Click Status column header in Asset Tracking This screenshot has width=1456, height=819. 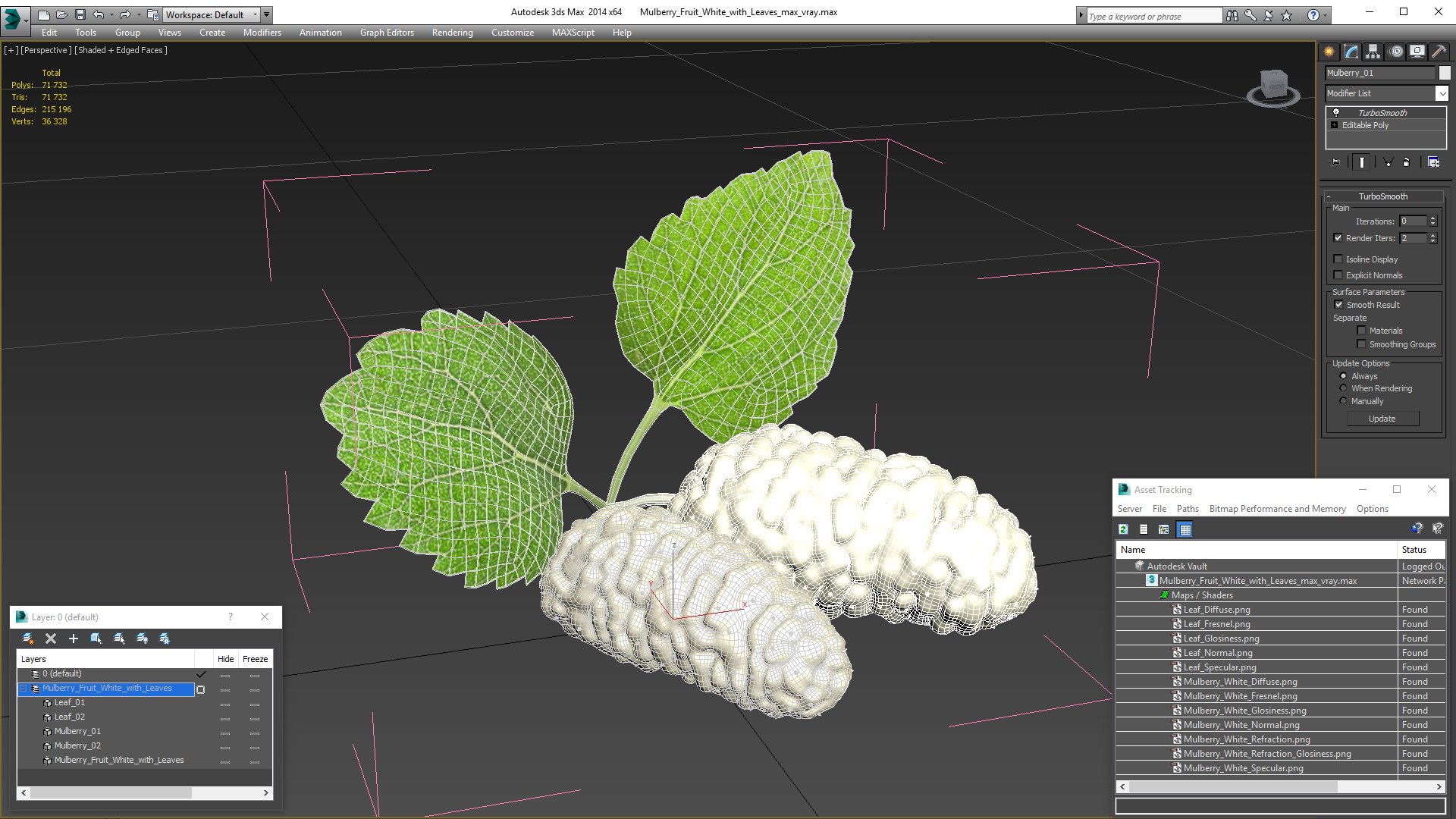point(1420,550)
